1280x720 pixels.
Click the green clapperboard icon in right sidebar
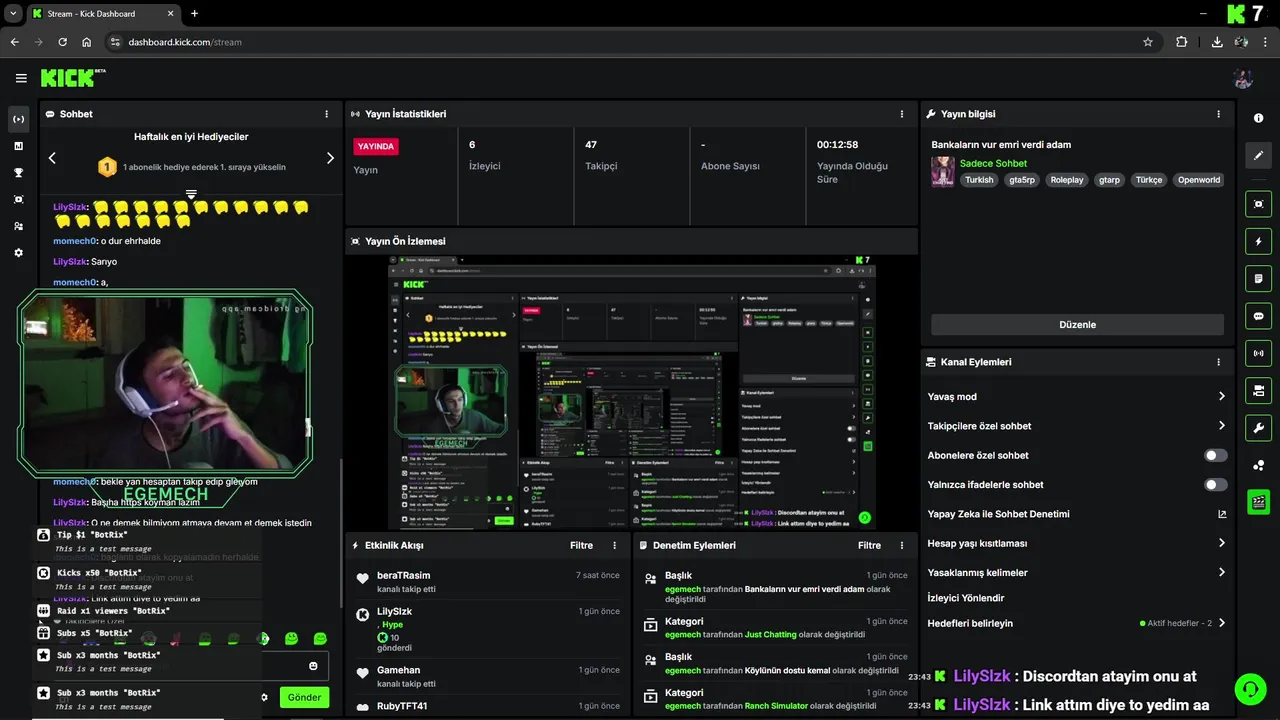(x=1258, y=502)
